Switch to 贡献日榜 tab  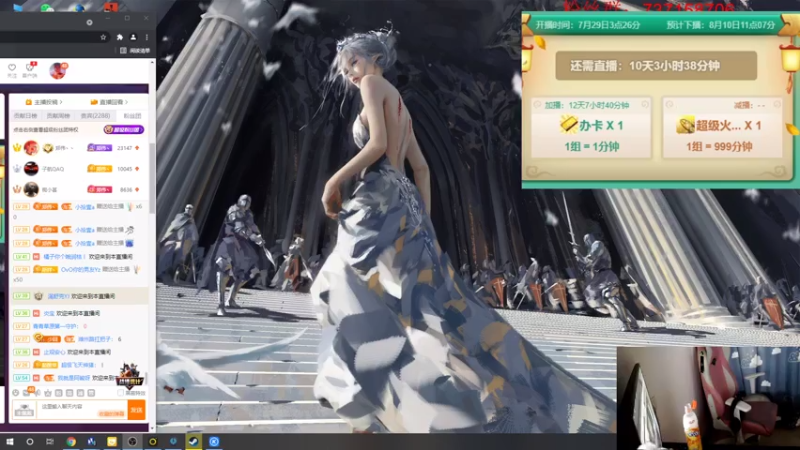(x=25, y=116)
